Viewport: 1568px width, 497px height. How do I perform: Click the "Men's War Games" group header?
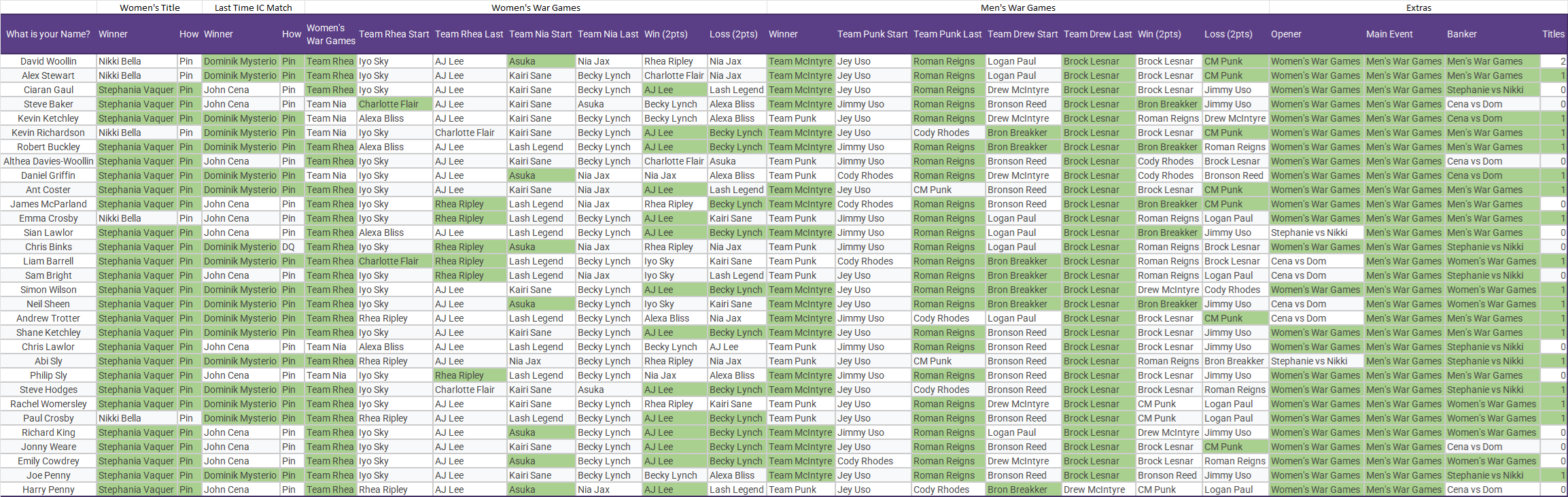pos(1017,7)
